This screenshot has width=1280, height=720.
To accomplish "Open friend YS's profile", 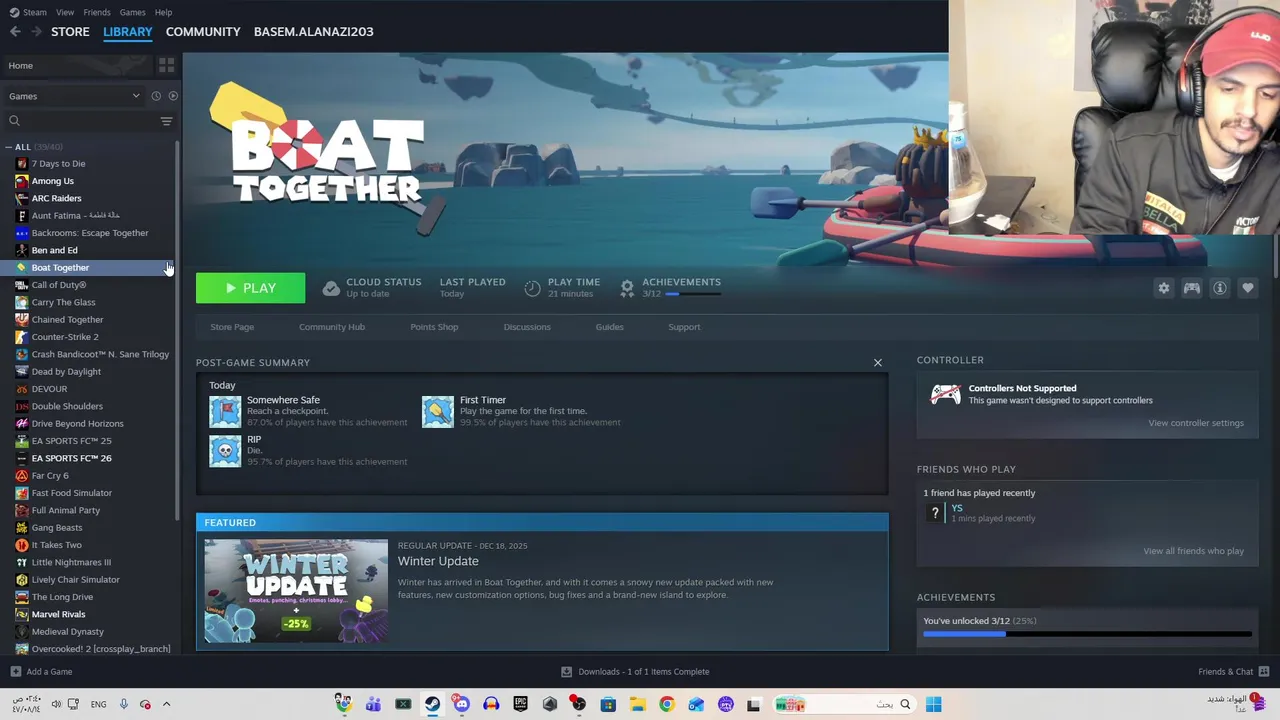I will coord(957,508).
